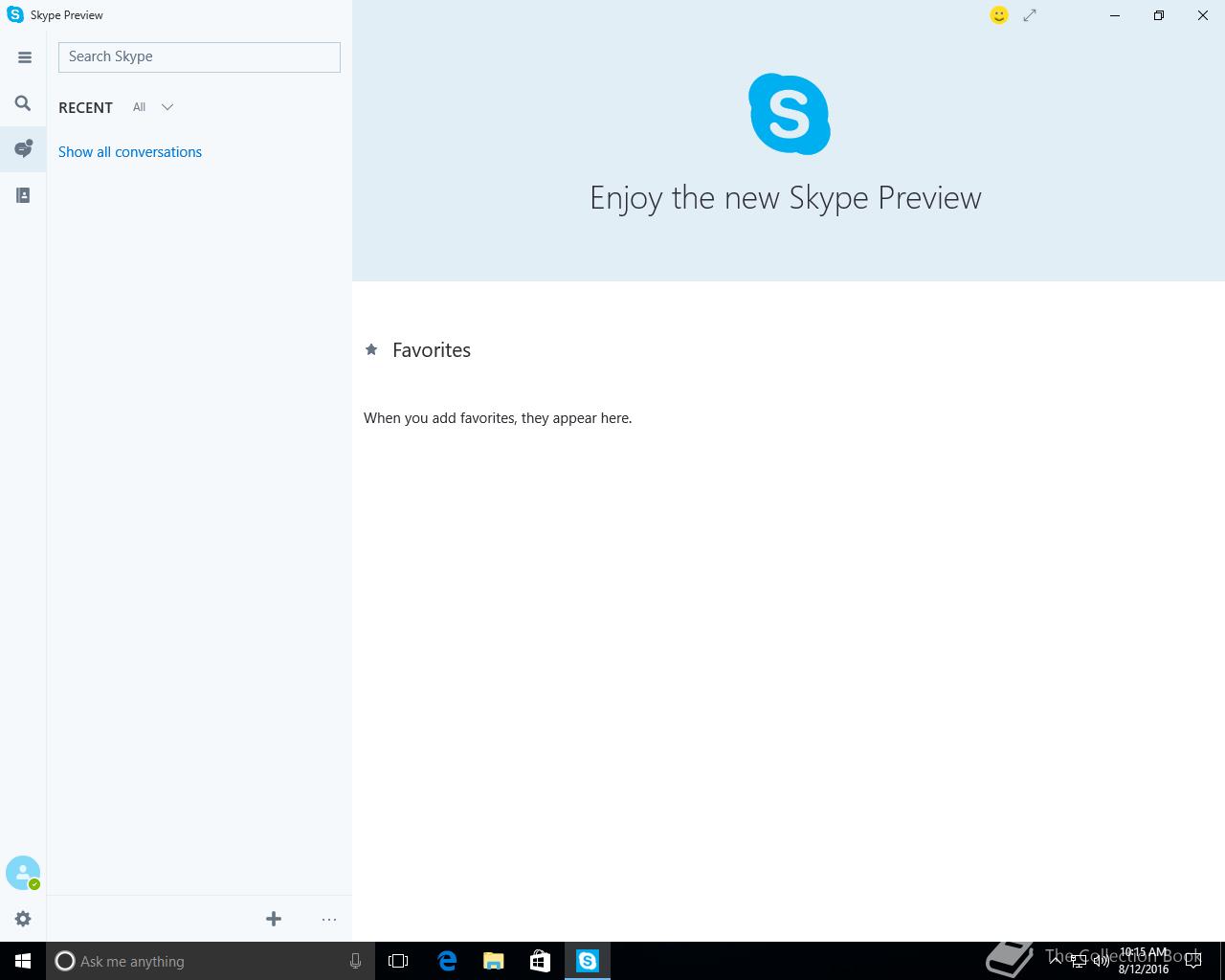Open the Action Center notification icon
The image size is (1225, 980).
click(x=1193, y=962)
